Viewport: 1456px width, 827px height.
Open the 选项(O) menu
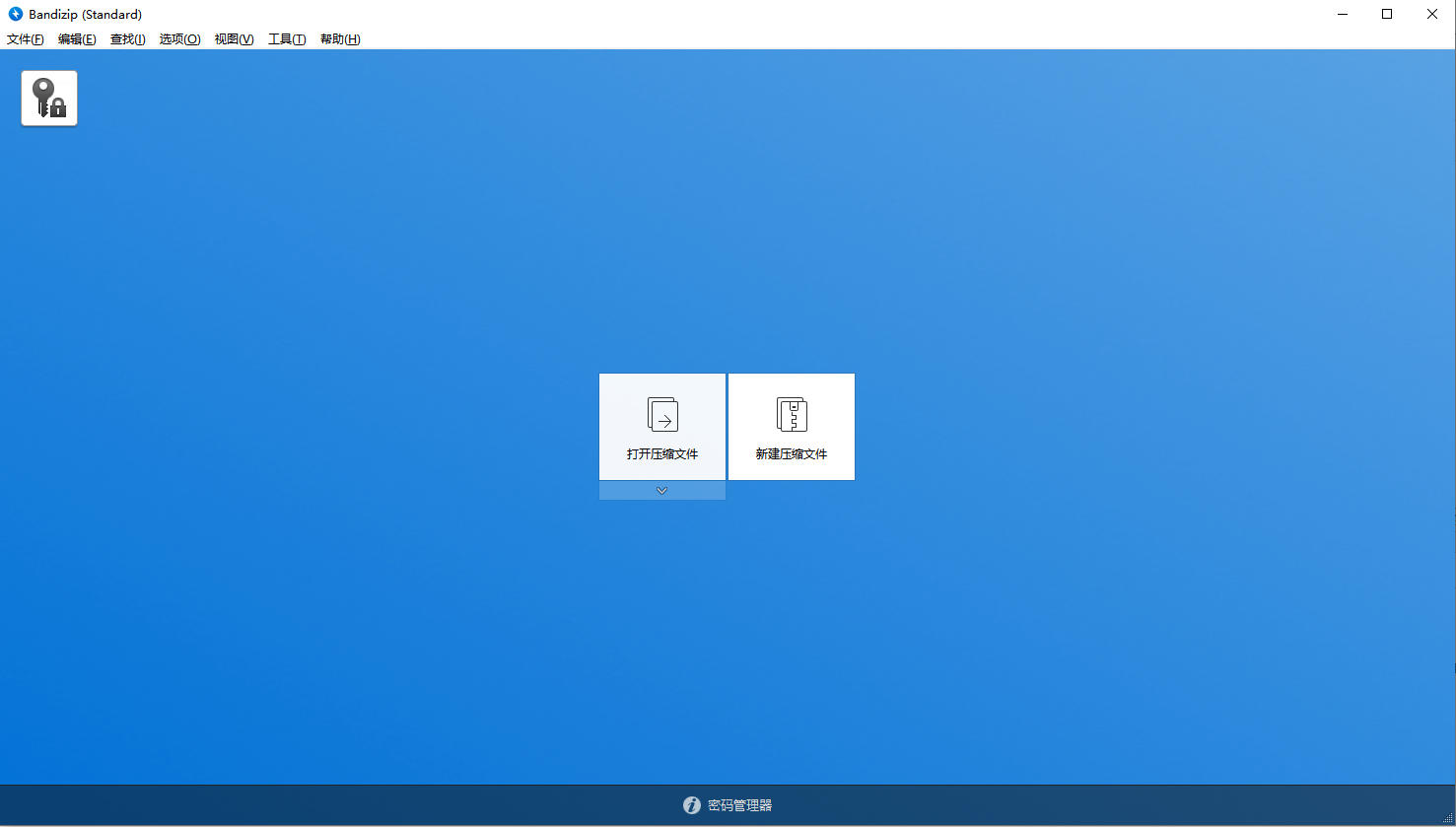pyautogui.click(x=179, y=39)
